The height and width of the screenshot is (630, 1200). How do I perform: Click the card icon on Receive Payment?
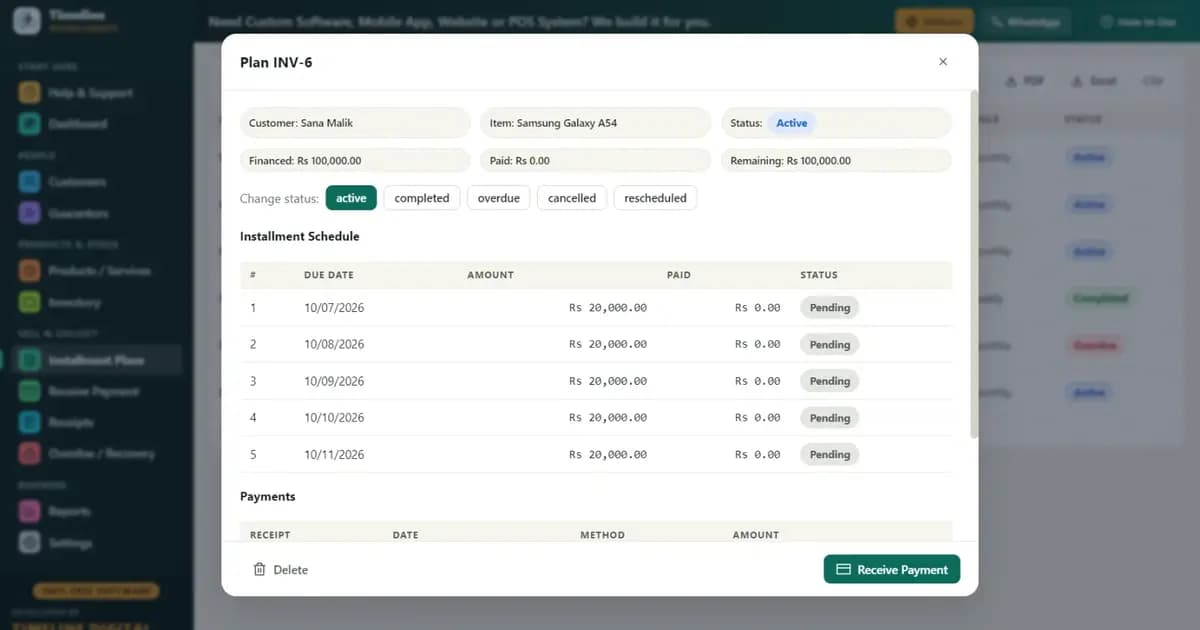coord(843,569)
